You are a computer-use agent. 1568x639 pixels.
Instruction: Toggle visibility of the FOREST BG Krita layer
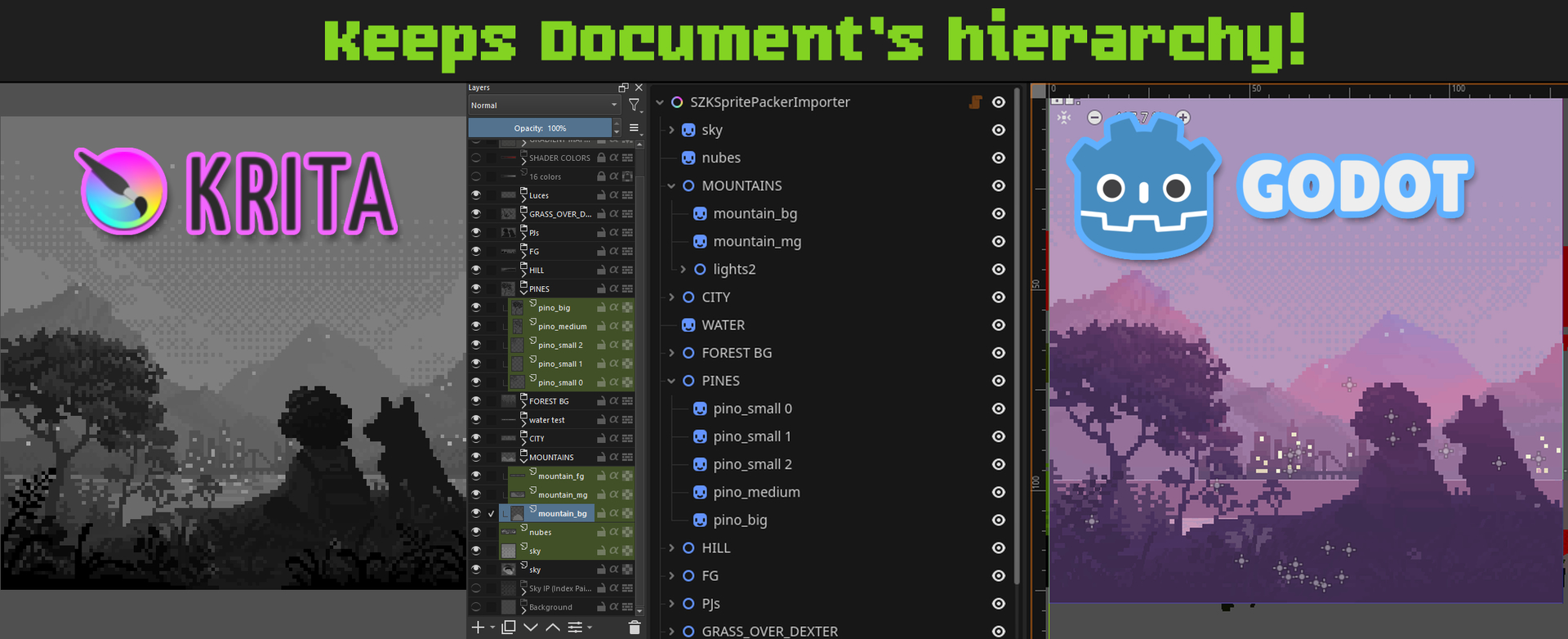476,401
